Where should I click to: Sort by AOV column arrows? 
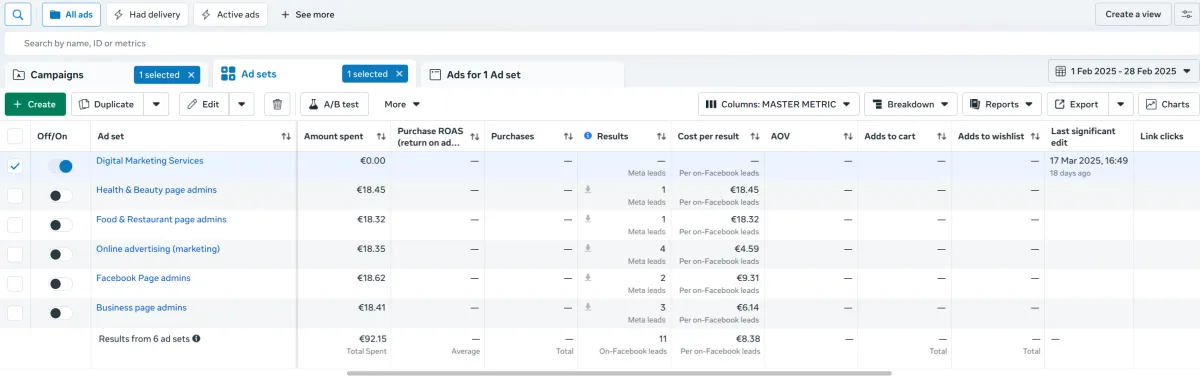(848, 136)
